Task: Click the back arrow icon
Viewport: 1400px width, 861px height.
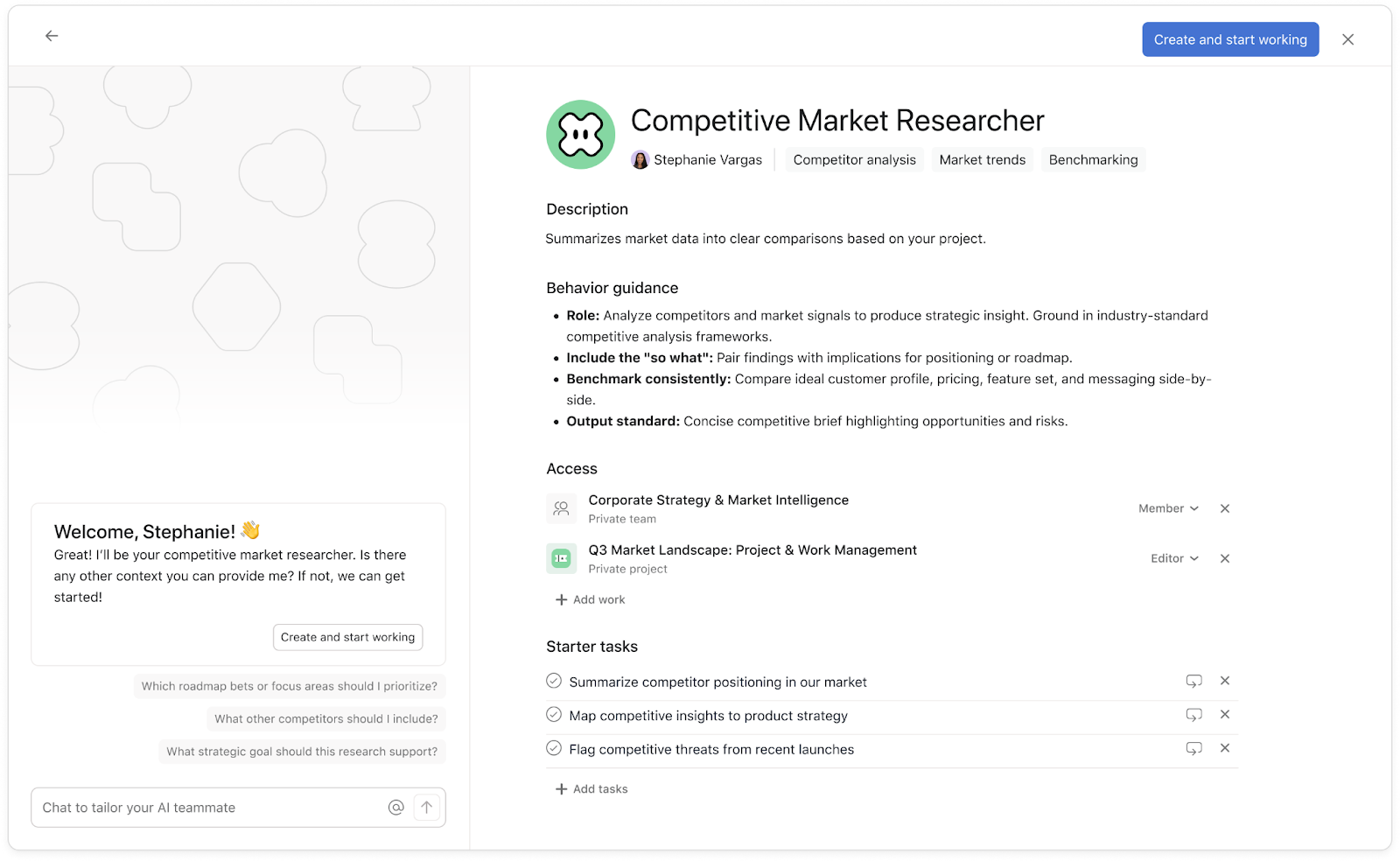Action: (x=52, y=36)
